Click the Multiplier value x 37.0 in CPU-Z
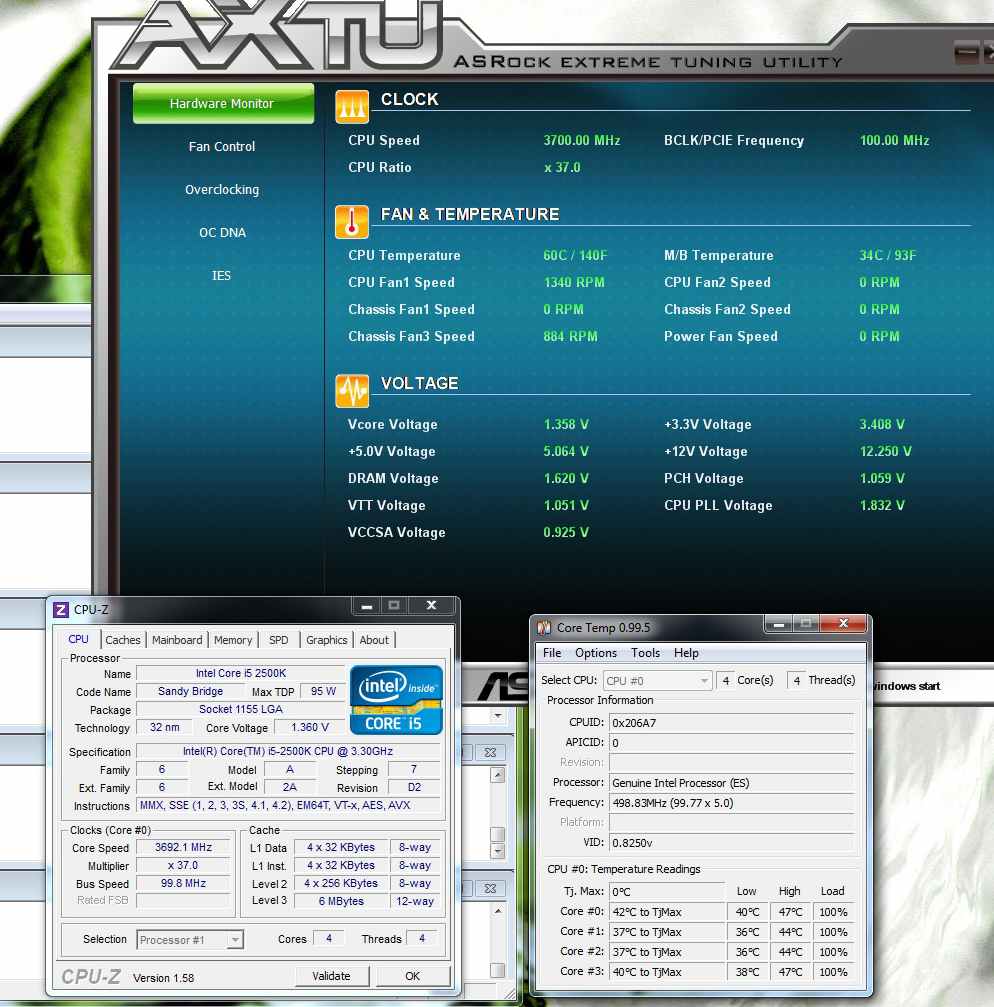This screenshot has width=994, height=1007. [183, 865]
